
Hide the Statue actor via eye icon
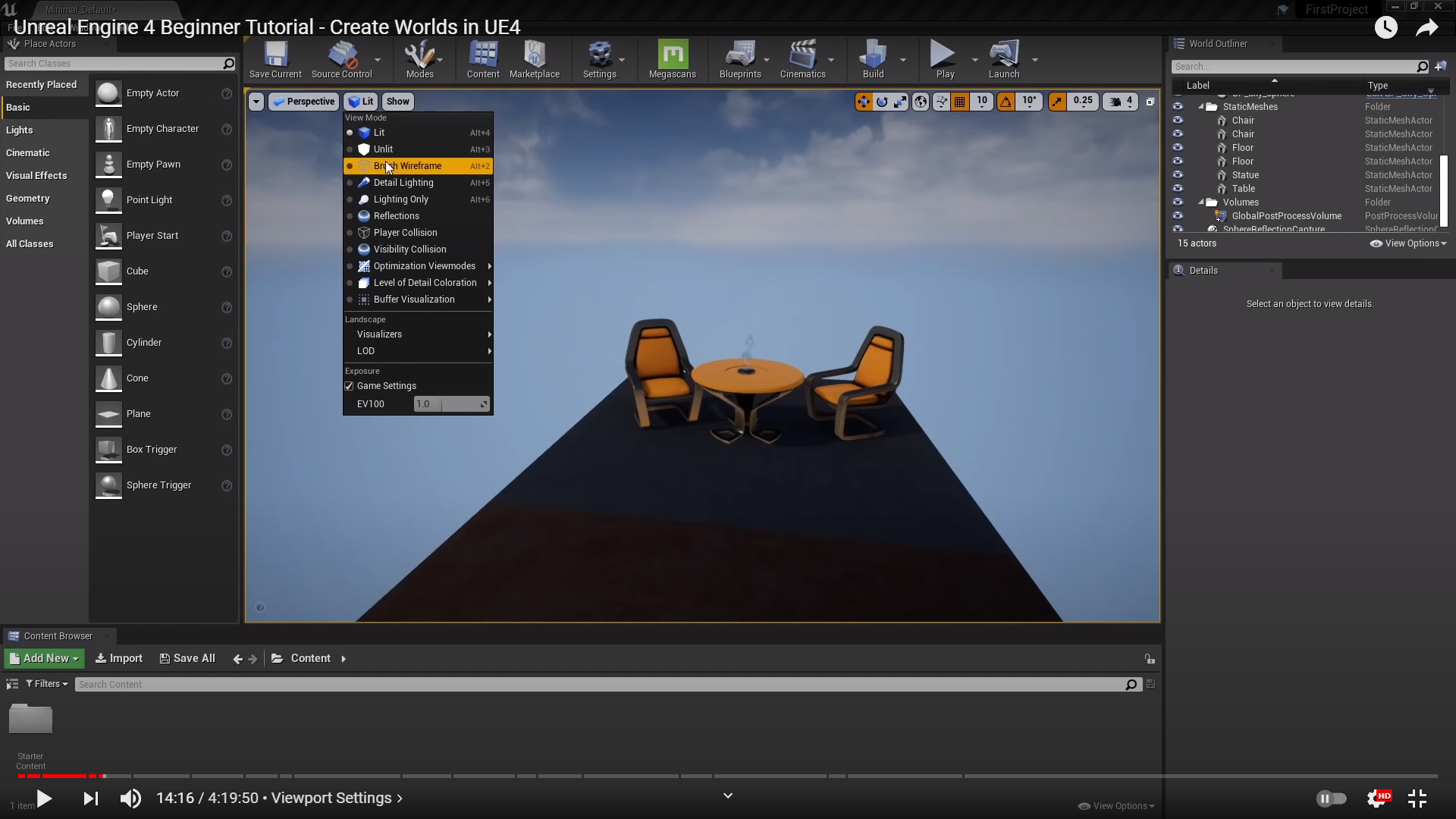click(x=1178, y=175)
